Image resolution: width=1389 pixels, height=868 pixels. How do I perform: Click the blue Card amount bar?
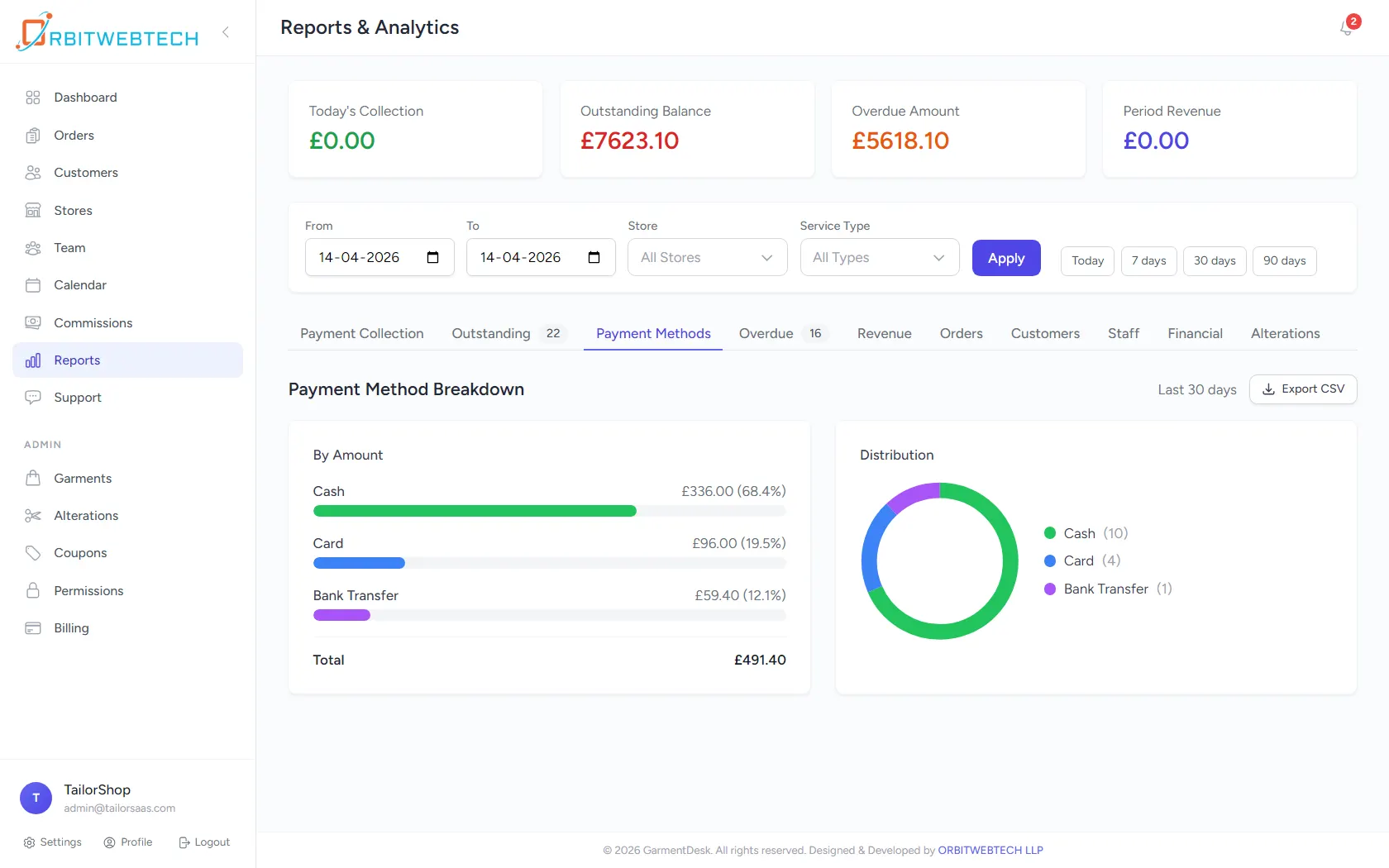359,564
